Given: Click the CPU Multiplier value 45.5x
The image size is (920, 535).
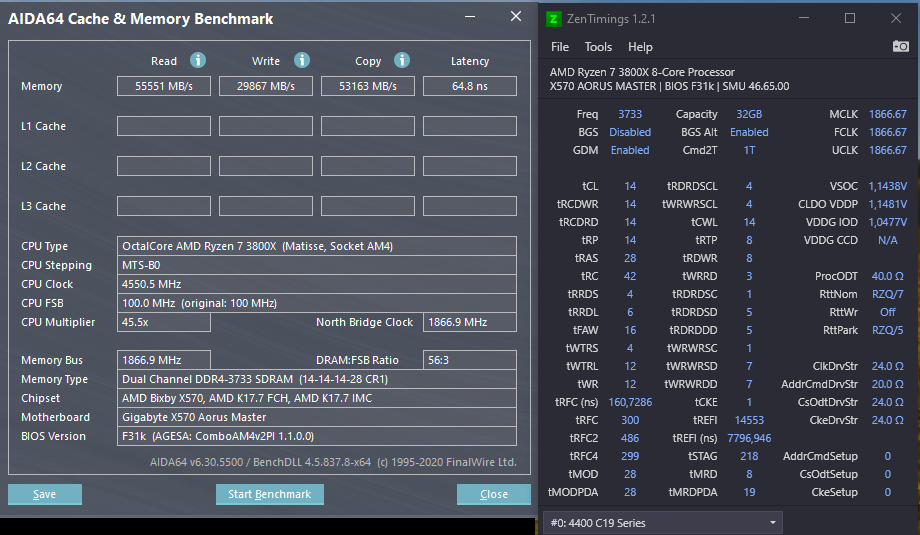Looking at the screenshot, I should pos(164,322).
